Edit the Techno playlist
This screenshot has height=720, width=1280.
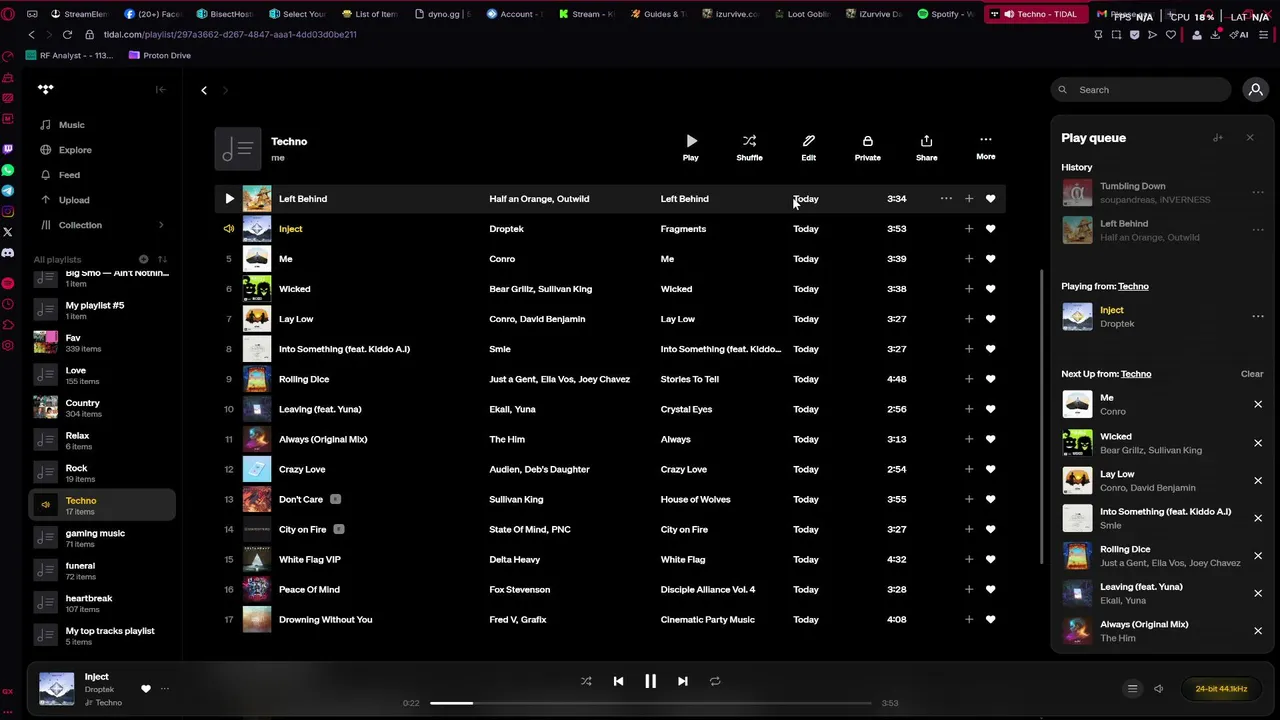(x=808, y=147)
